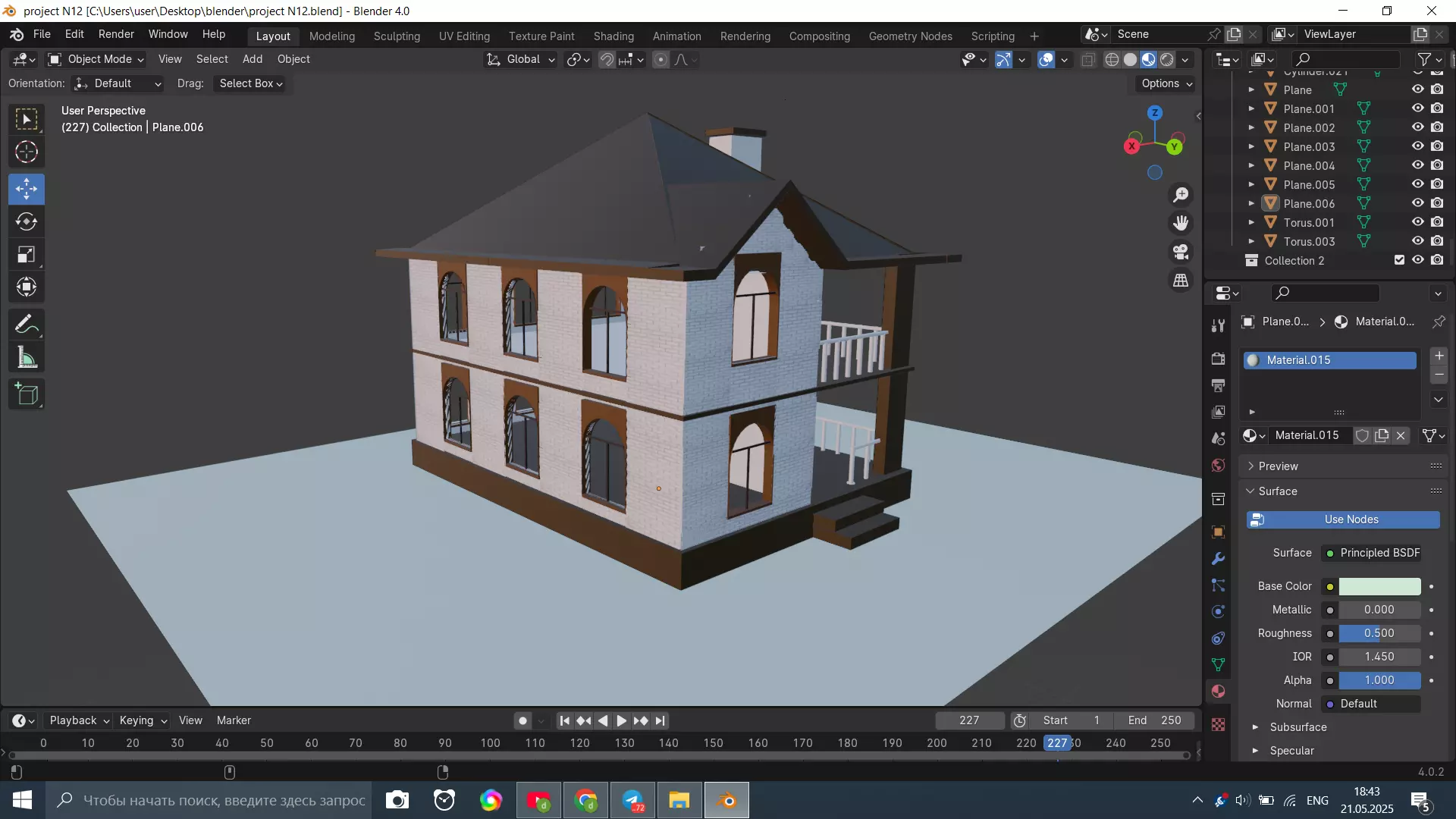
Task: Disable Plane.001 in renders
Action: 1437,108
